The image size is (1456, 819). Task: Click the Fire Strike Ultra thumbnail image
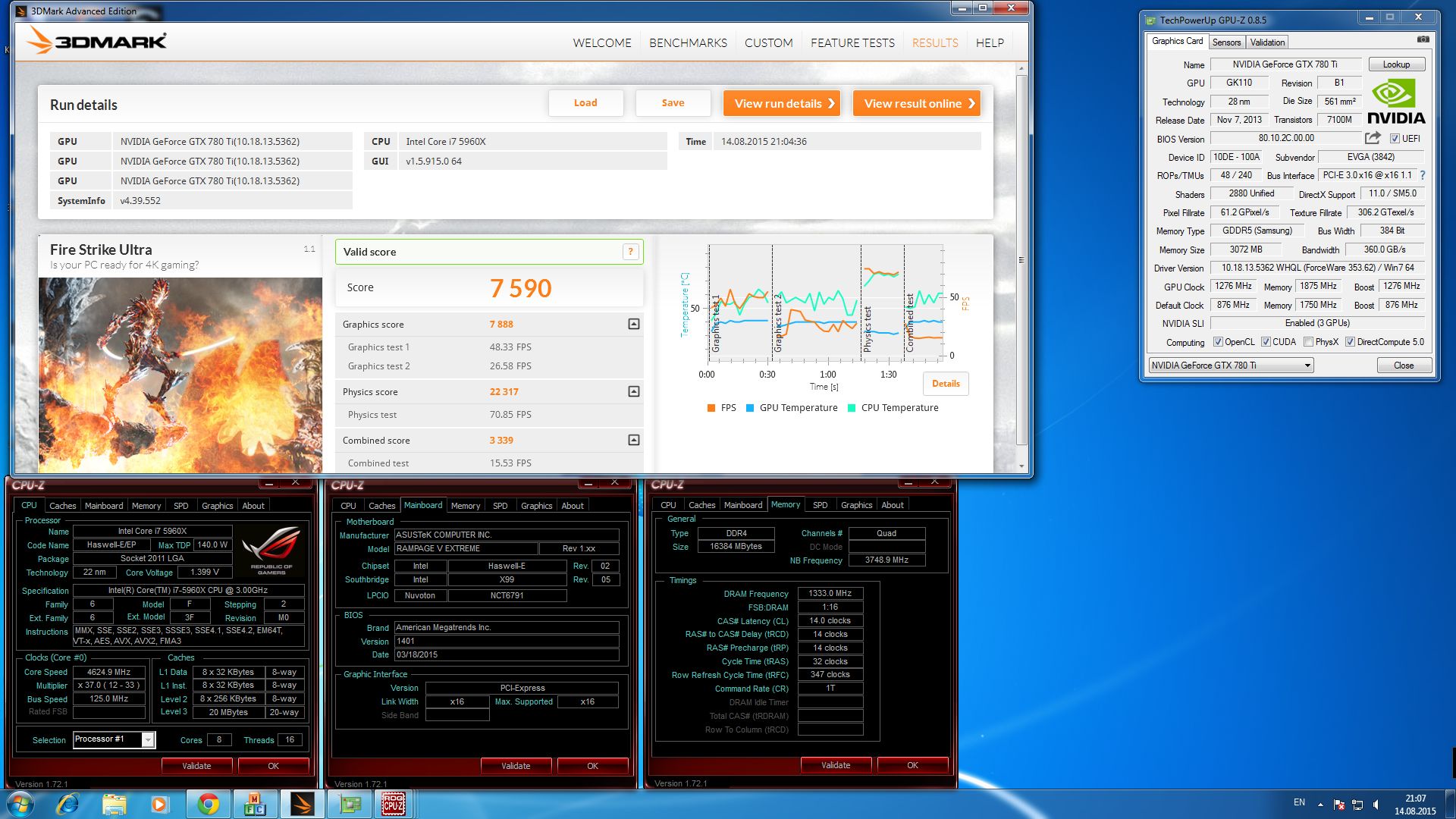180,375
